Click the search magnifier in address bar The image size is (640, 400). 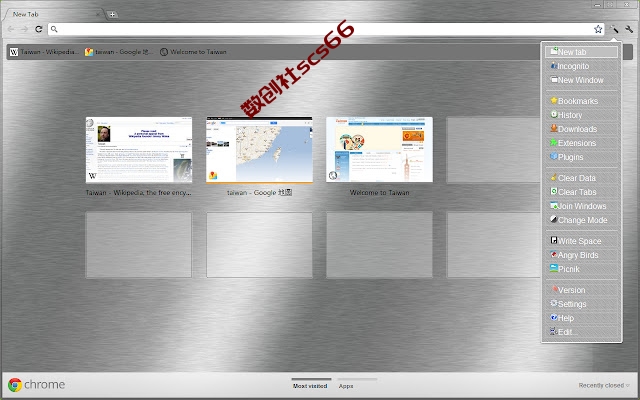(x=54, y=29)
